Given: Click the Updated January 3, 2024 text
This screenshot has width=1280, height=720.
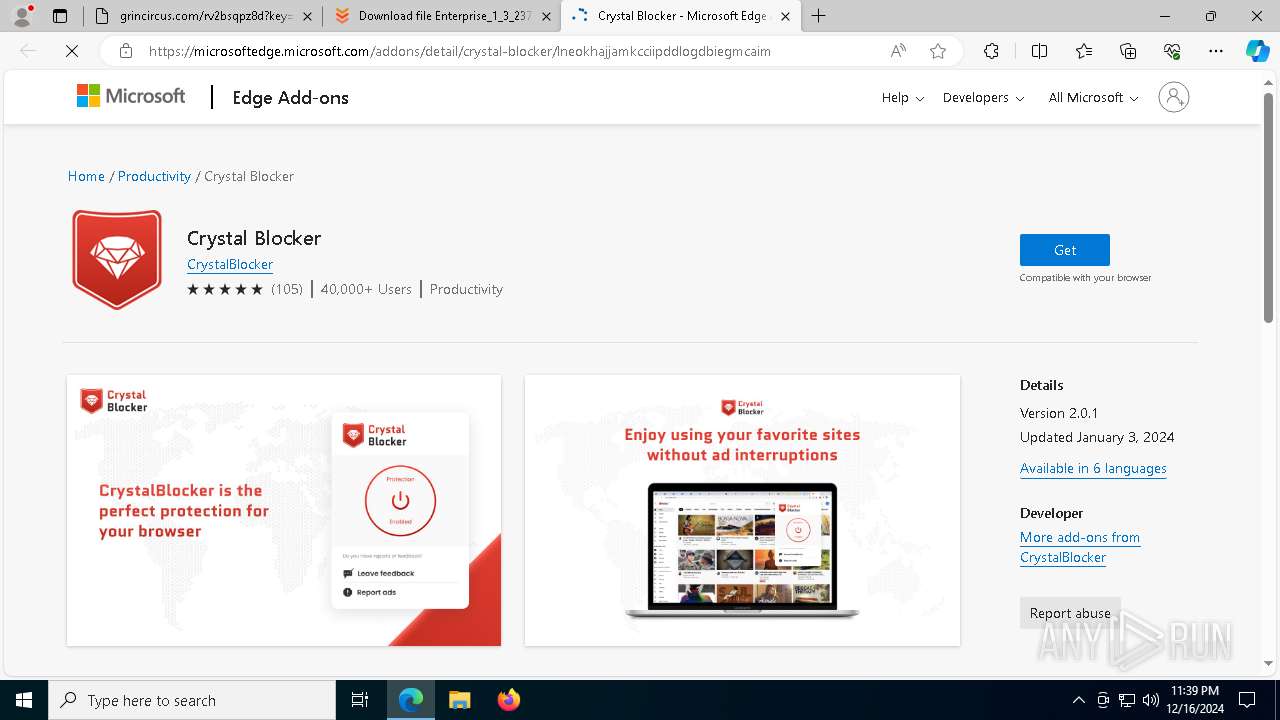Looking at the screenshot, I should pos(1097,437).
